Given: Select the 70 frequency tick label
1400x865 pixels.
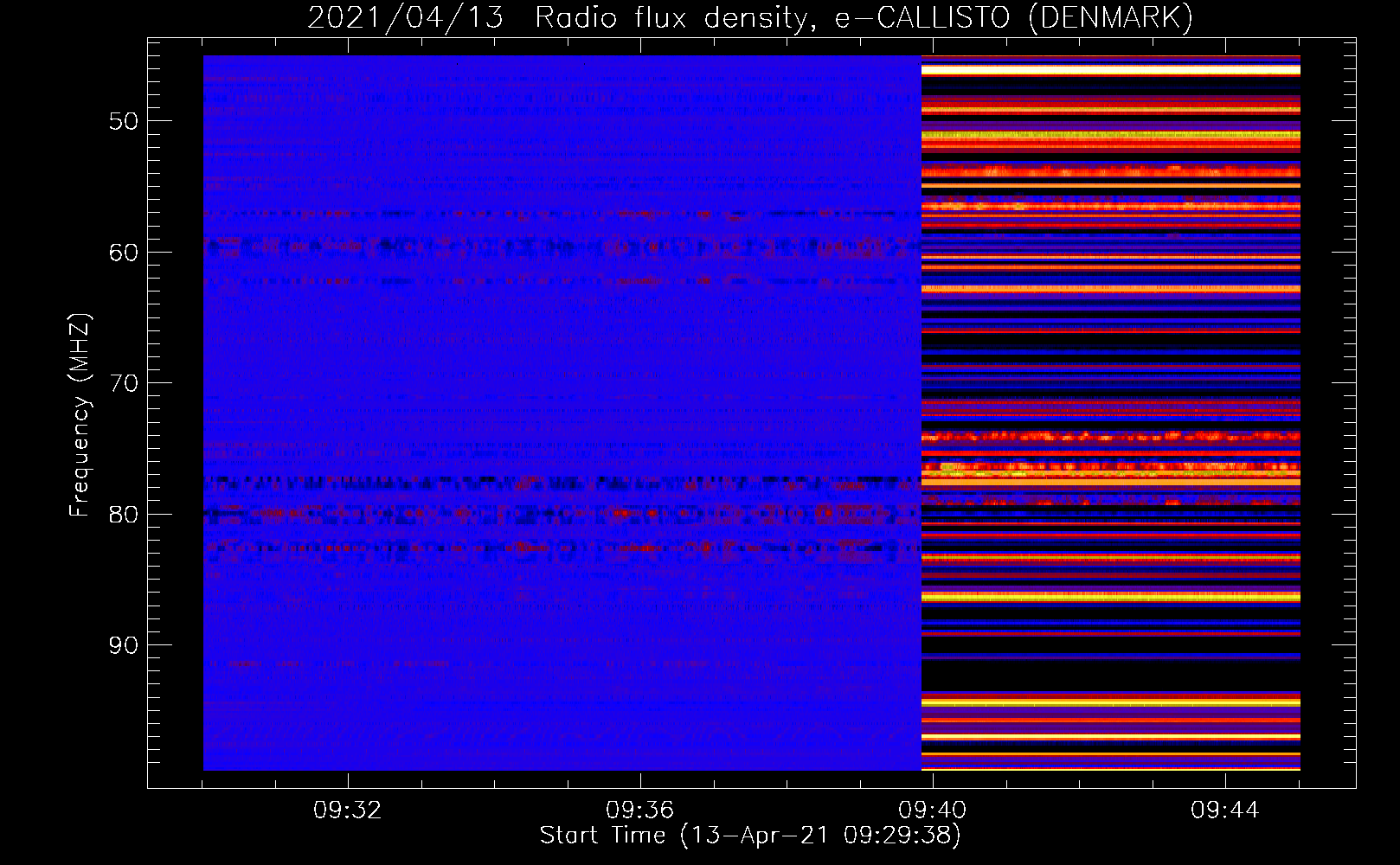Looking at the screenshot, I should tap(124, 383).
